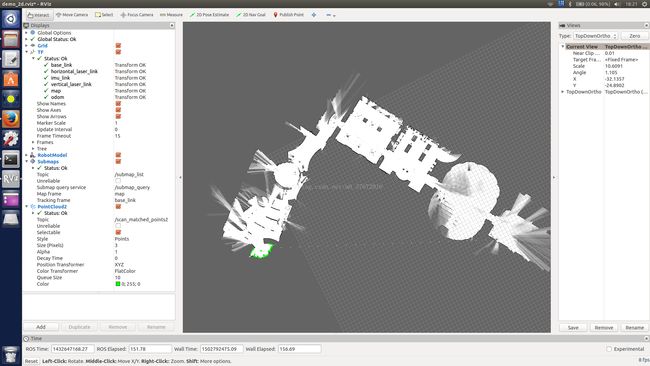Click the battery indicator in top bar
Image resolution: width=650 pixels, height=366 pixels.
(592, 4)
